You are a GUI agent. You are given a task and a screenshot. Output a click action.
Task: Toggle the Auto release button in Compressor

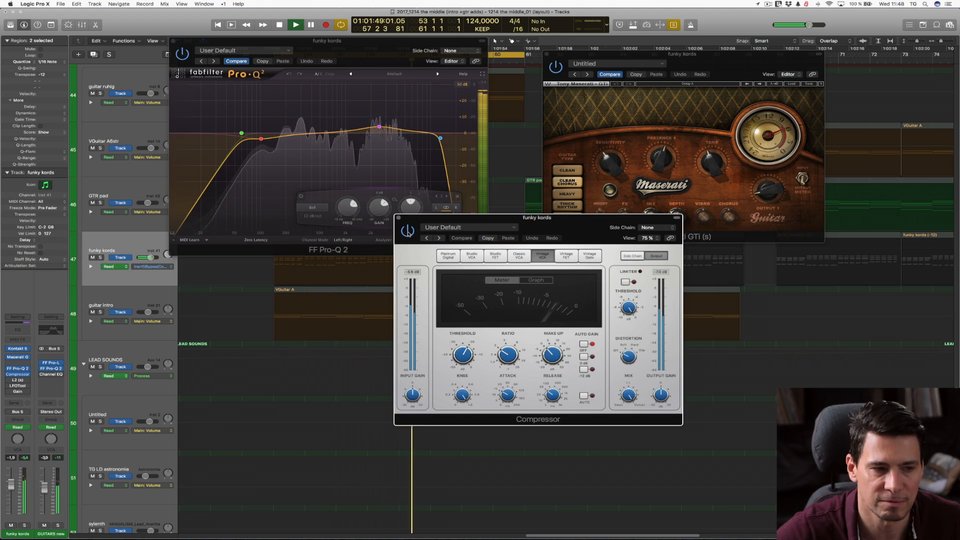[583, 396]
